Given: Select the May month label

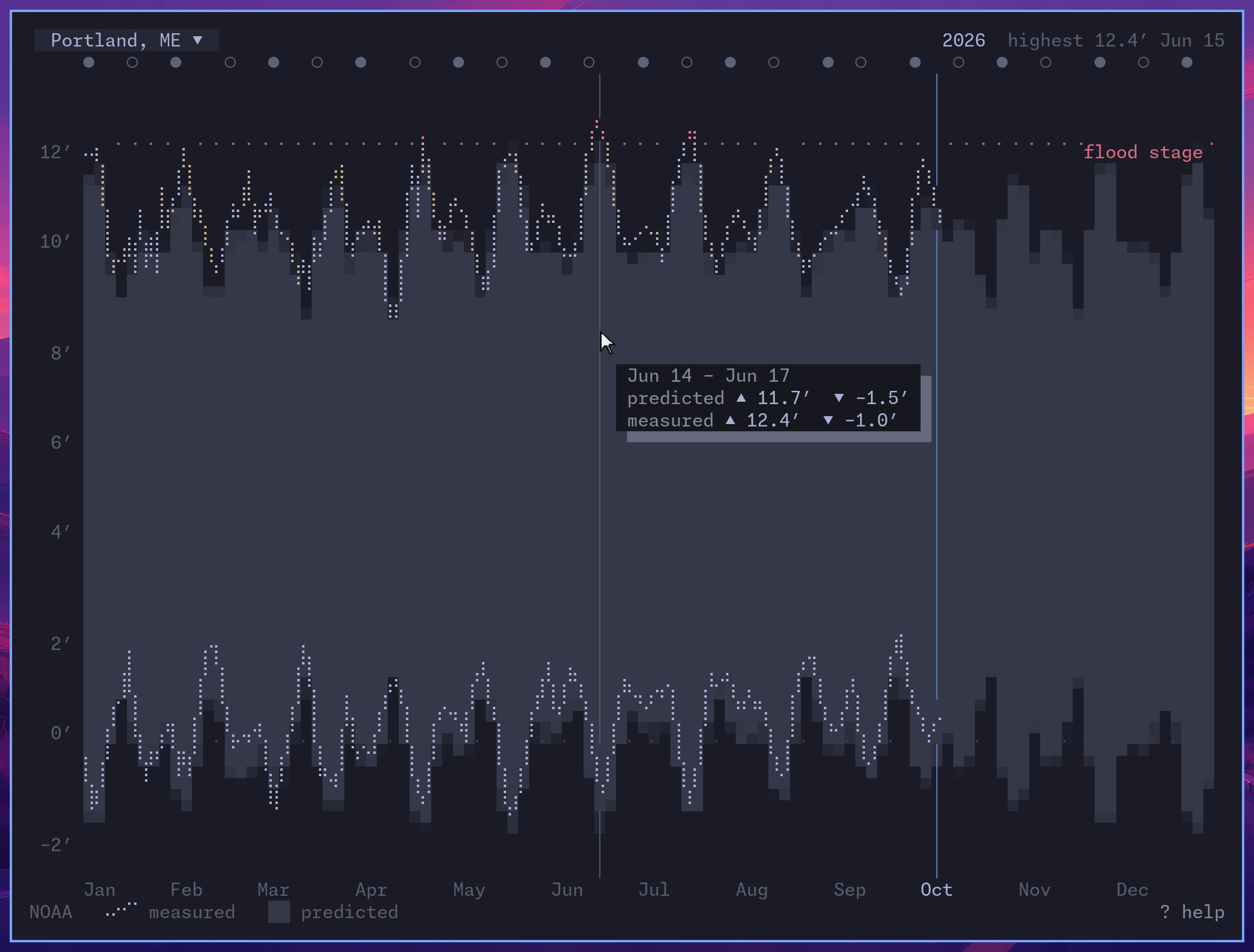Looking at the screenshot, I should (x=469, y=890).
